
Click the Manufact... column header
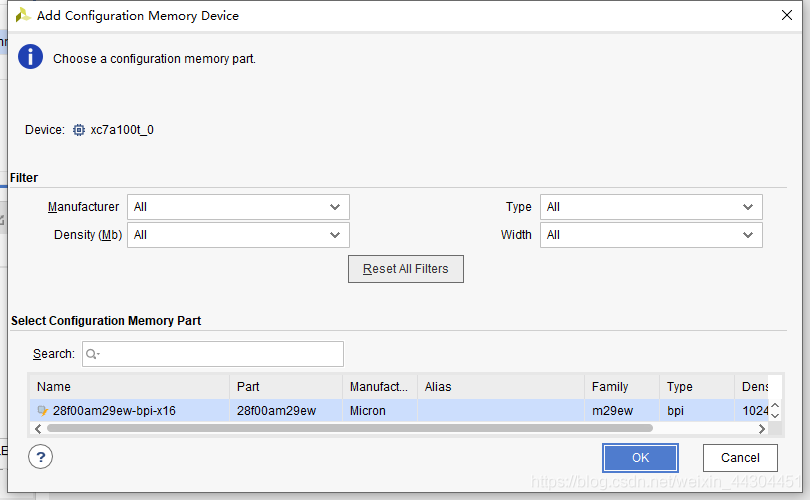click(380, 387)
